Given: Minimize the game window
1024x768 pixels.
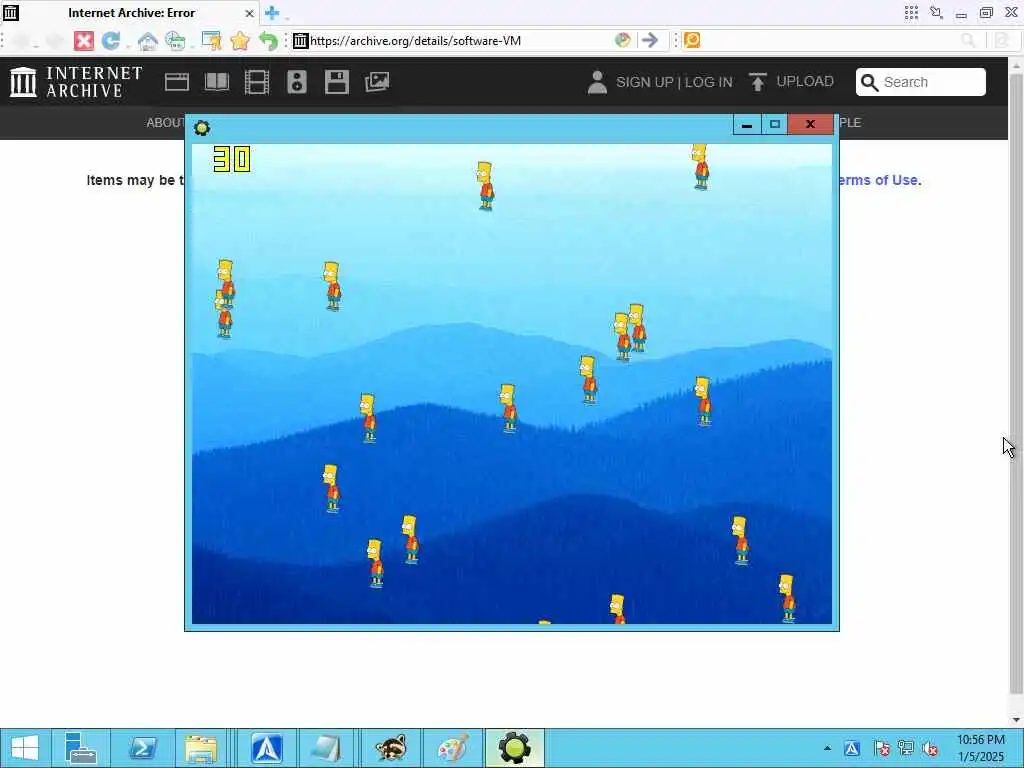Looking at the screenshot, I should (x=747, y=124).
